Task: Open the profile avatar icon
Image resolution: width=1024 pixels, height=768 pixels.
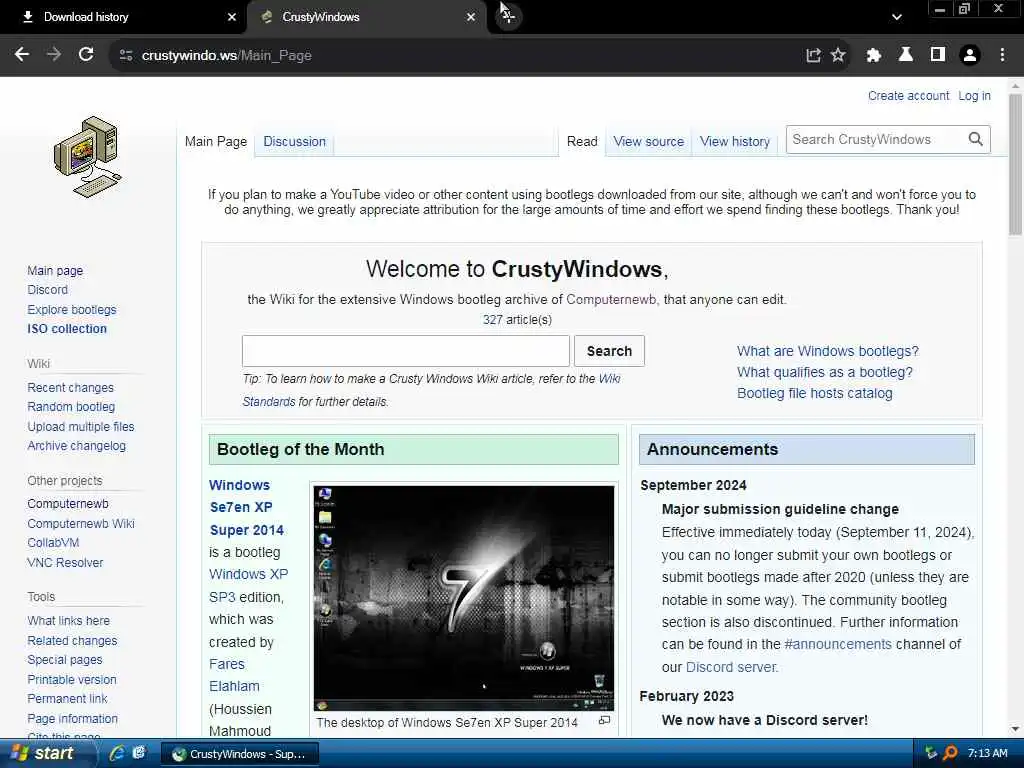Action: coord(970,56)
